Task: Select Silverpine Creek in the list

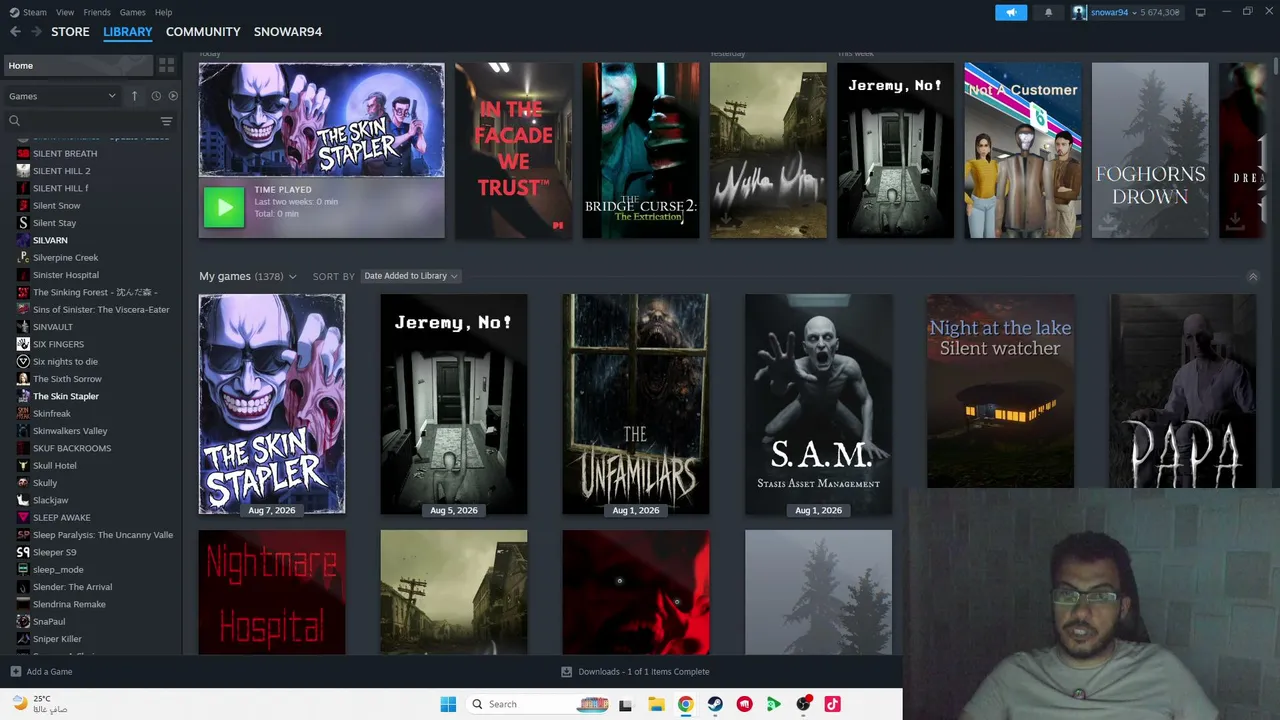Action: tap(65, 258)
